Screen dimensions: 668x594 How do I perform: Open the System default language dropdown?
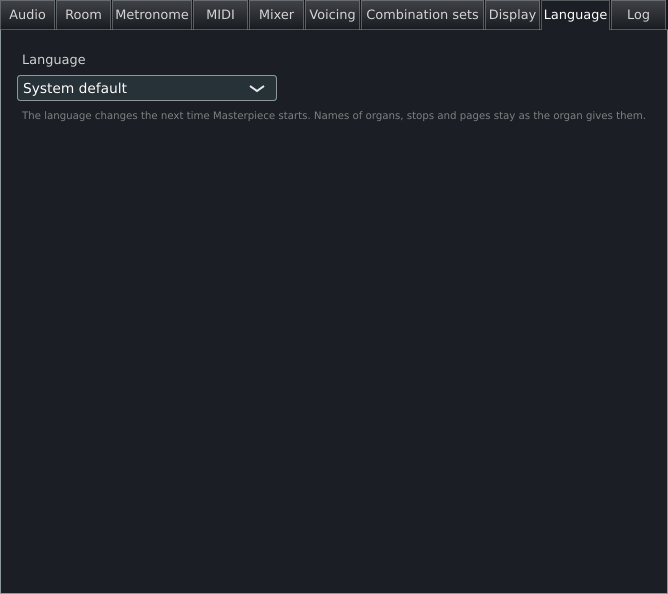coord(147,88)
